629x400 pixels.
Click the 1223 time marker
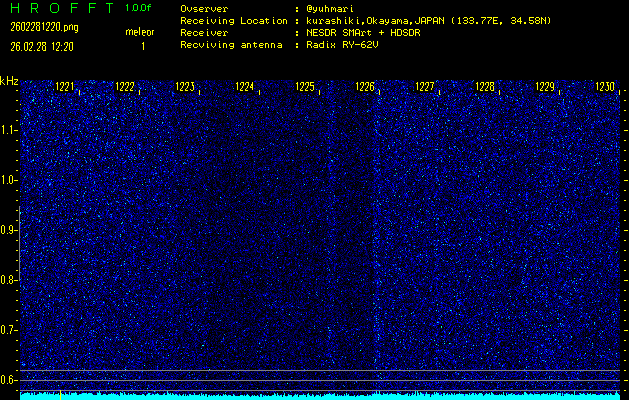click(x=185, y=87)
